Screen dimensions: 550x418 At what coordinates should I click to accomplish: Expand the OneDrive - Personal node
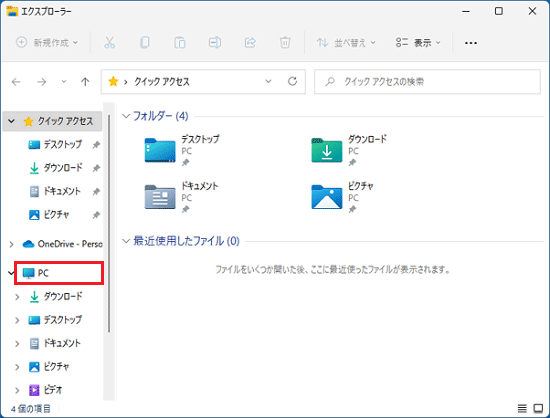(12, 244)
